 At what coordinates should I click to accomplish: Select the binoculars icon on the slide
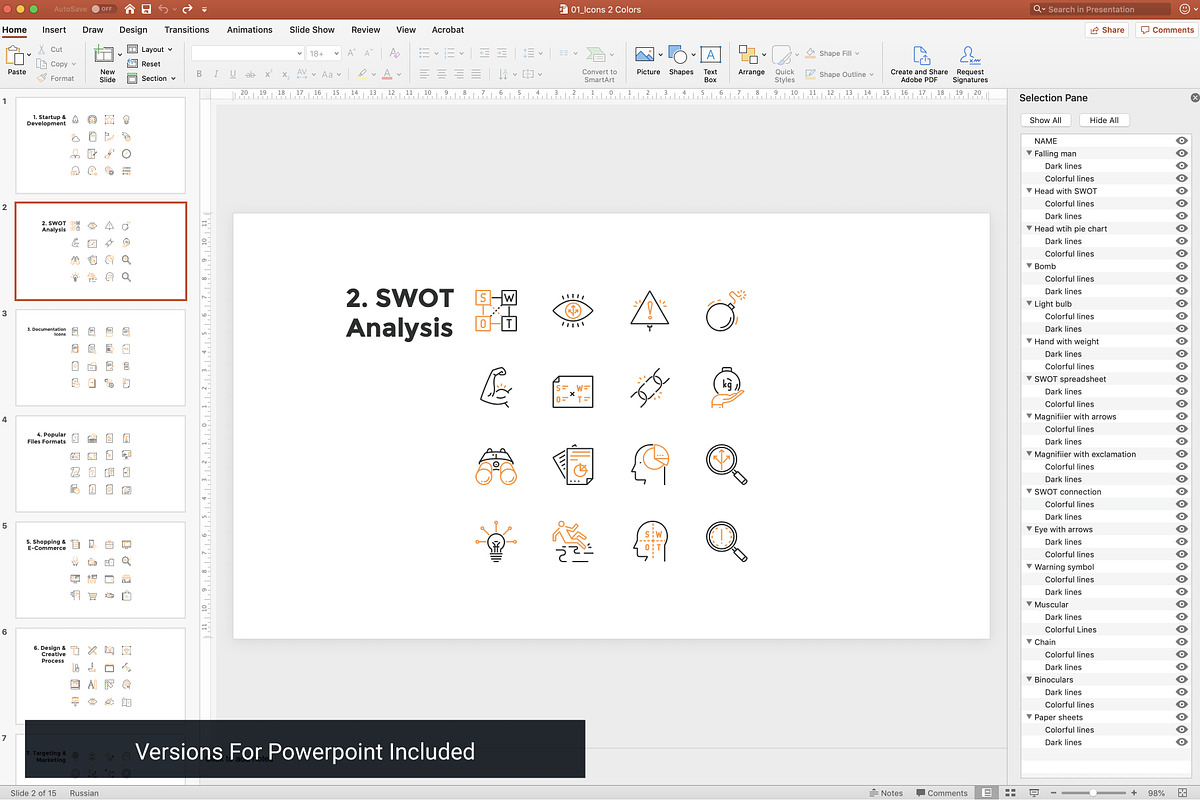[x=496, y=466]
